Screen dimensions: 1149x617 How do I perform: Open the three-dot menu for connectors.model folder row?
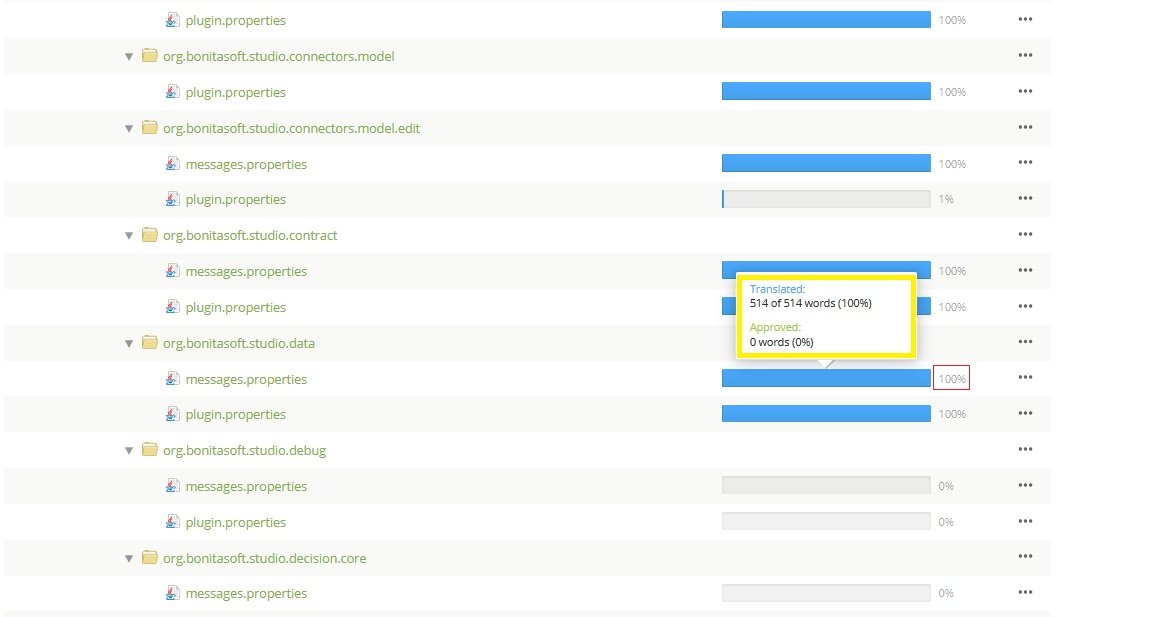[x=1025, y=55]
